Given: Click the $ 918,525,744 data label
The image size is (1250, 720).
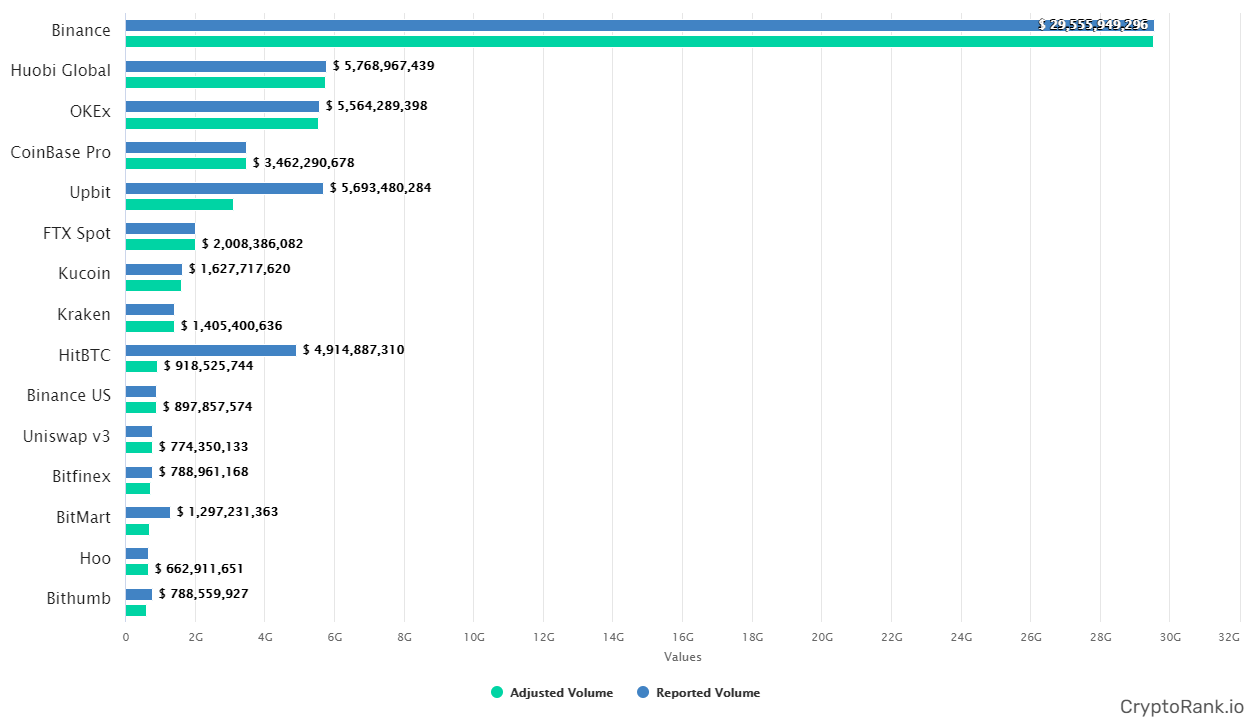Looking at the screenshot, I should [209, 366].
